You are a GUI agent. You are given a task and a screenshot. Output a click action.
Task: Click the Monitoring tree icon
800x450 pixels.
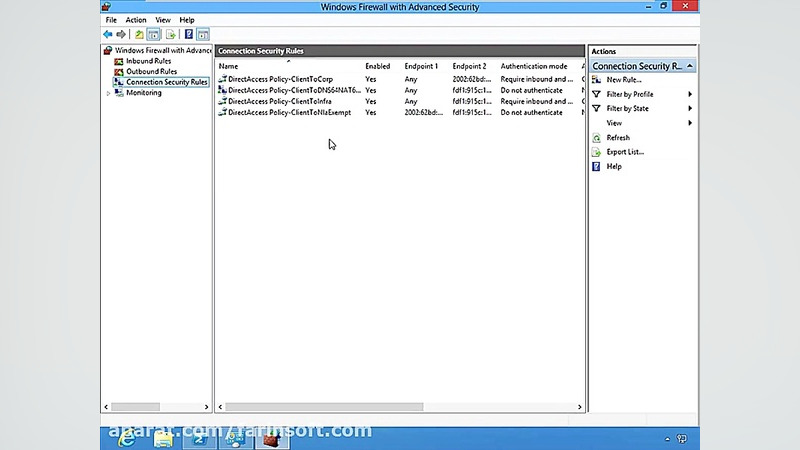[119, 93]
